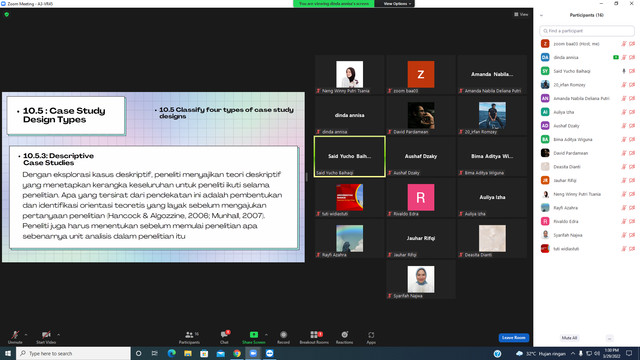Click Neng Winny Putri Tsania video tile
This screenshot has height=360, width=640.
pyautogui.click(x=349, y=74)
